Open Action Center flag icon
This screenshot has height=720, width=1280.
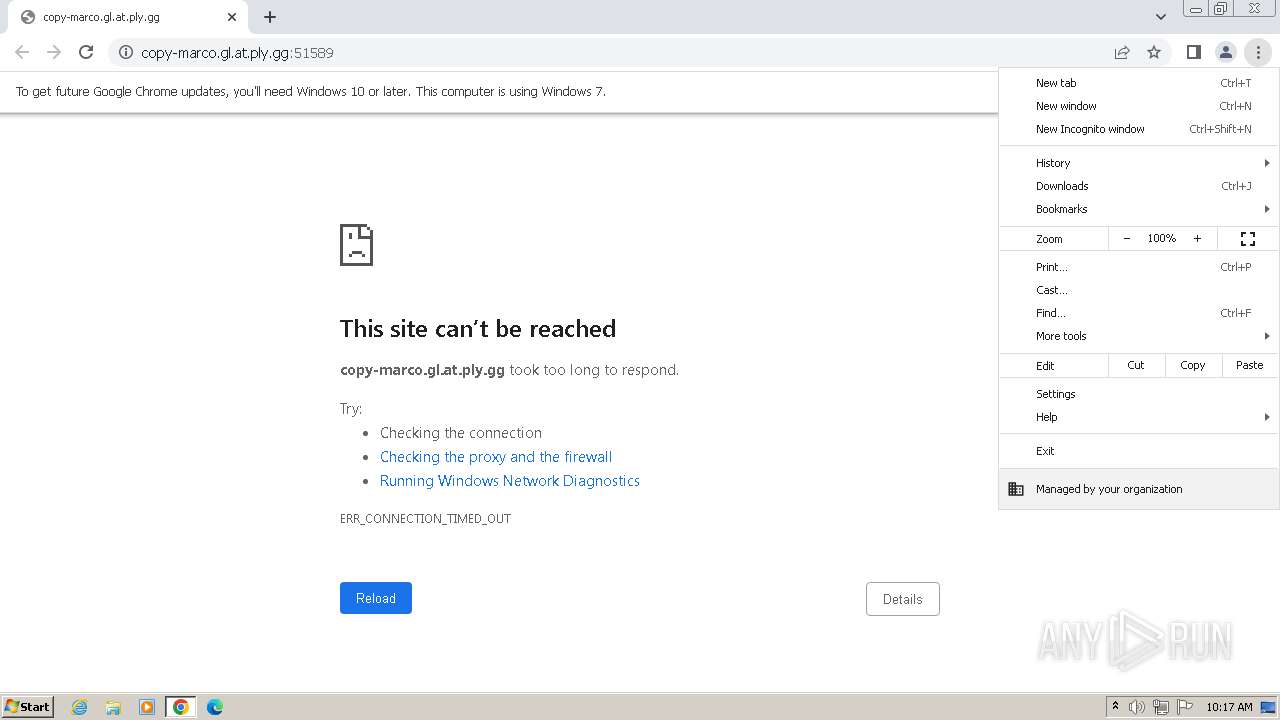1185,707
